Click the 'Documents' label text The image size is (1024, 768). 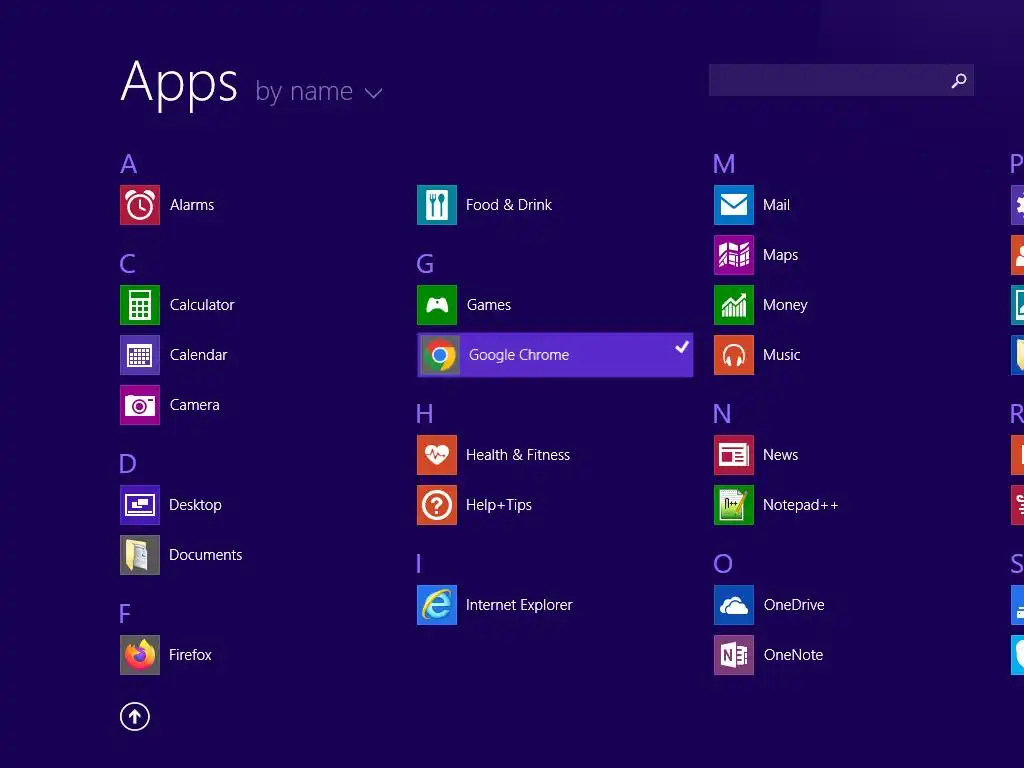pos(206,555)
